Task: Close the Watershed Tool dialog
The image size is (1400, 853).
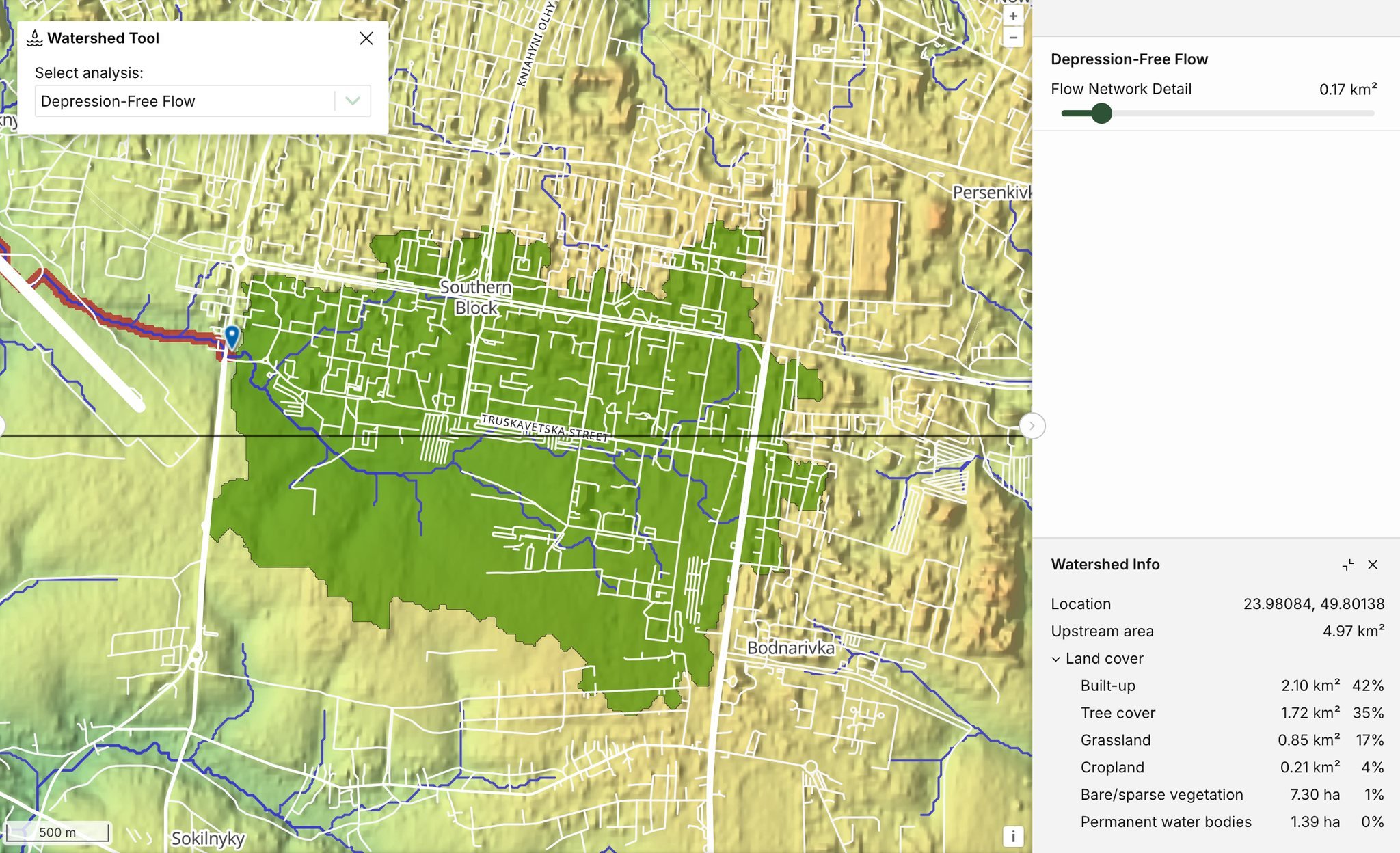Action: click(x=366, y=38)
